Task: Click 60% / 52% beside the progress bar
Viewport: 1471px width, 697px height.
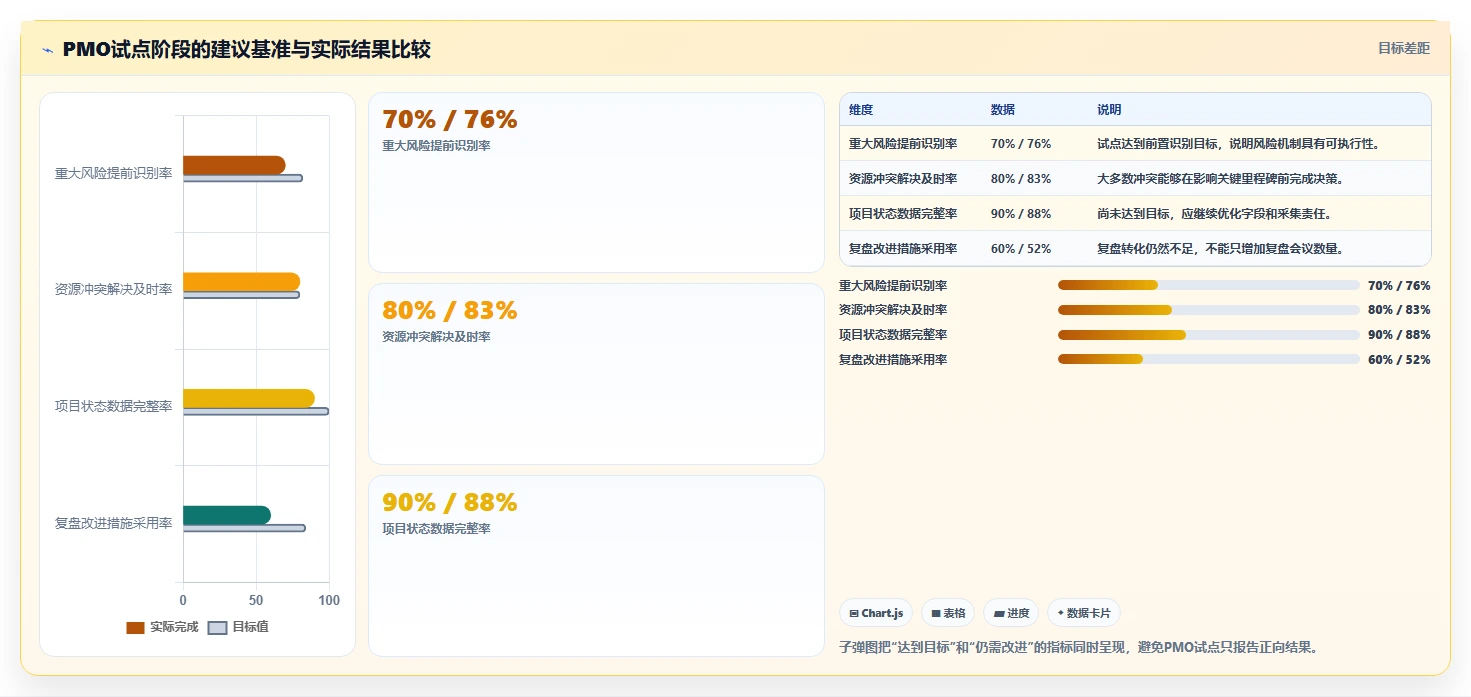Action: tap(1399, 359)
